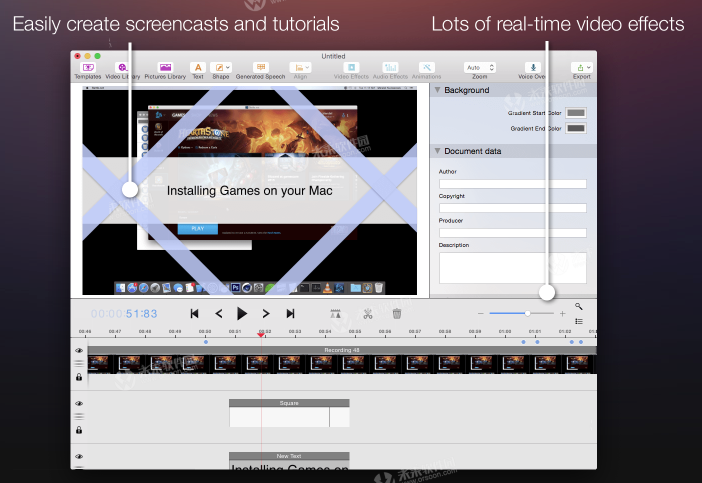Viewport: 702px width, 483px height.
Task: Click into the Description text box
Action: 513,268
